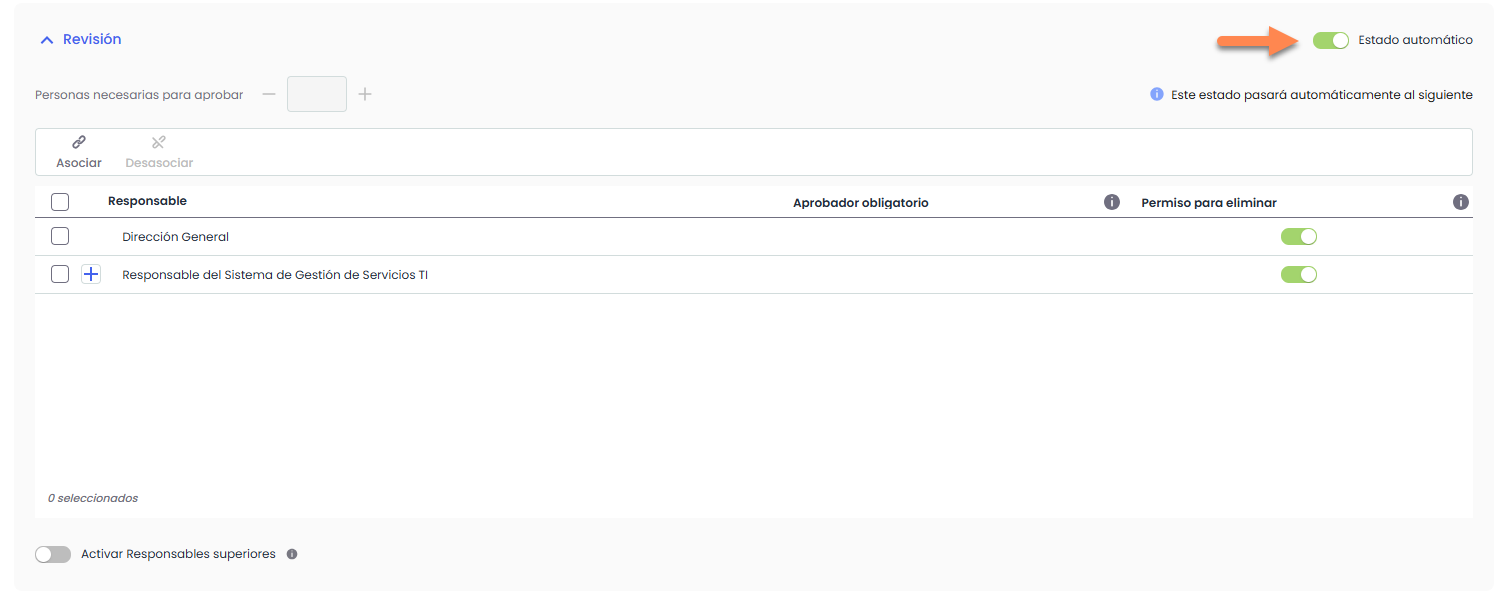Check the select-all checkbox in table header
The image size is (1503, 592).
point(60,202)
